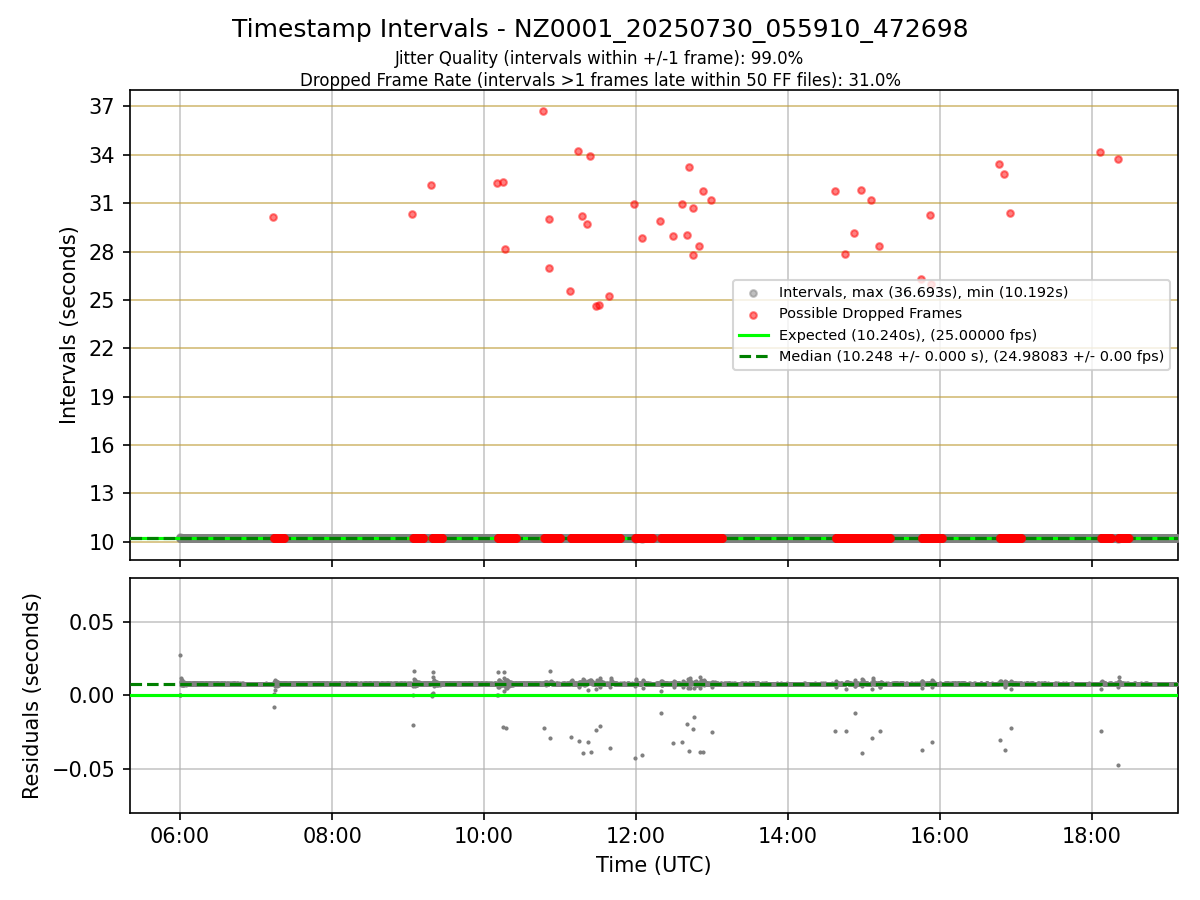Click the lowest residual point after 18:00
This screenshot has width=1200, height=900.
(x=1118, y=765)
